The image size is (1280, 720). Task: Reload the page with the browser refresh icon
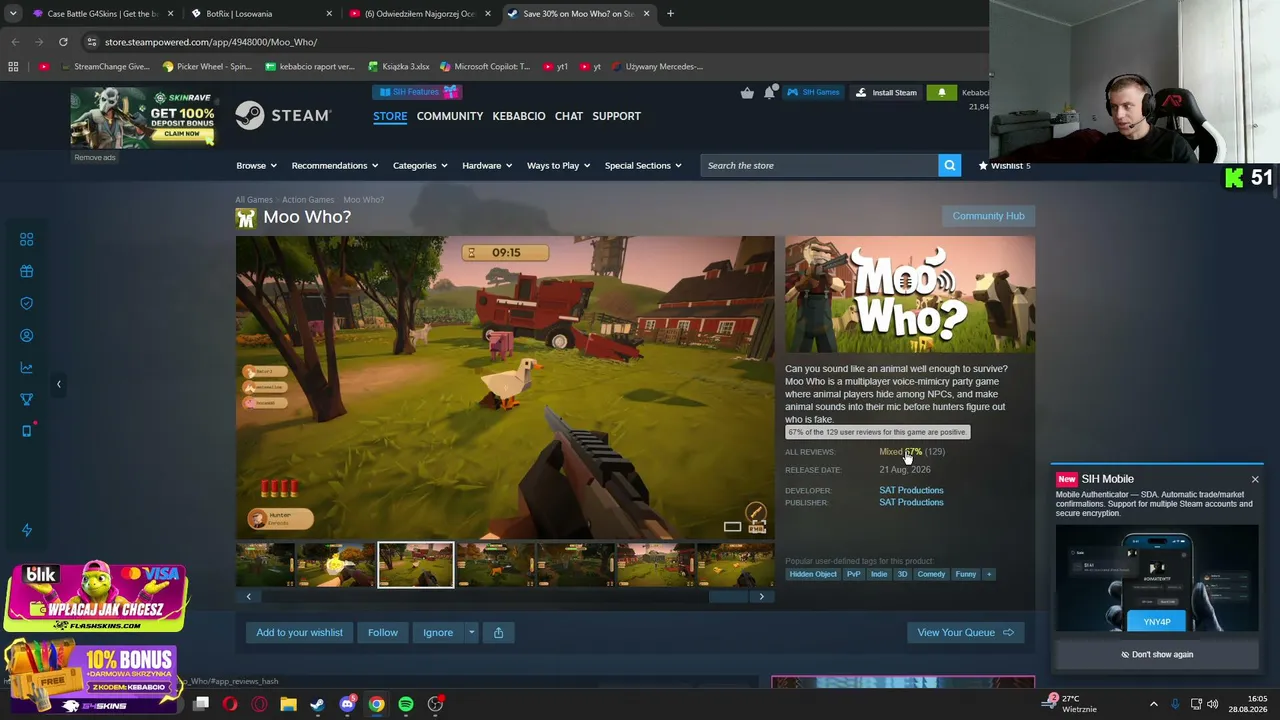63,42
